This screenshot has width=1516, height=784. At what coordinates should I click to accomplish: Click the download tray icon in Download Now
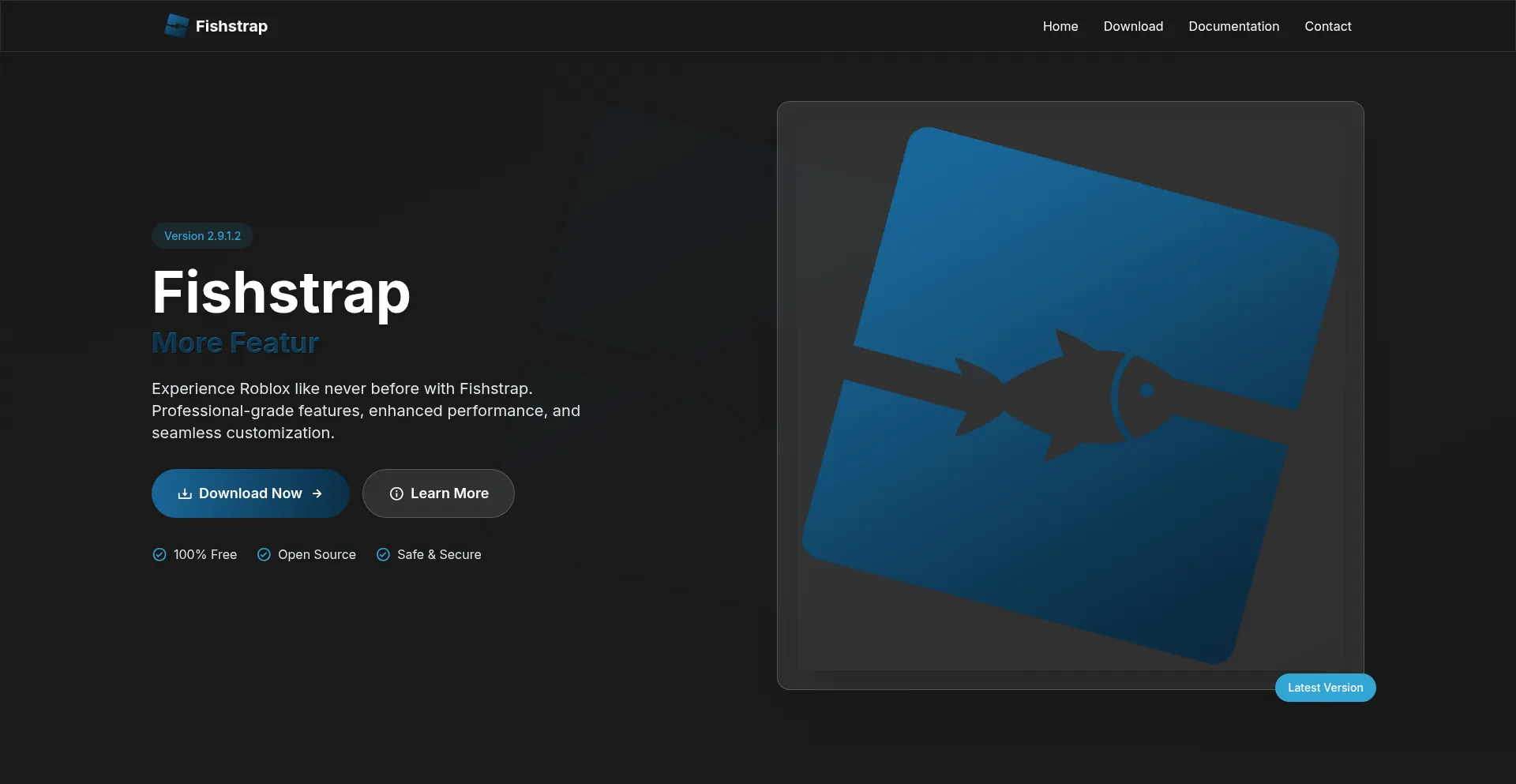coord(185,493)
